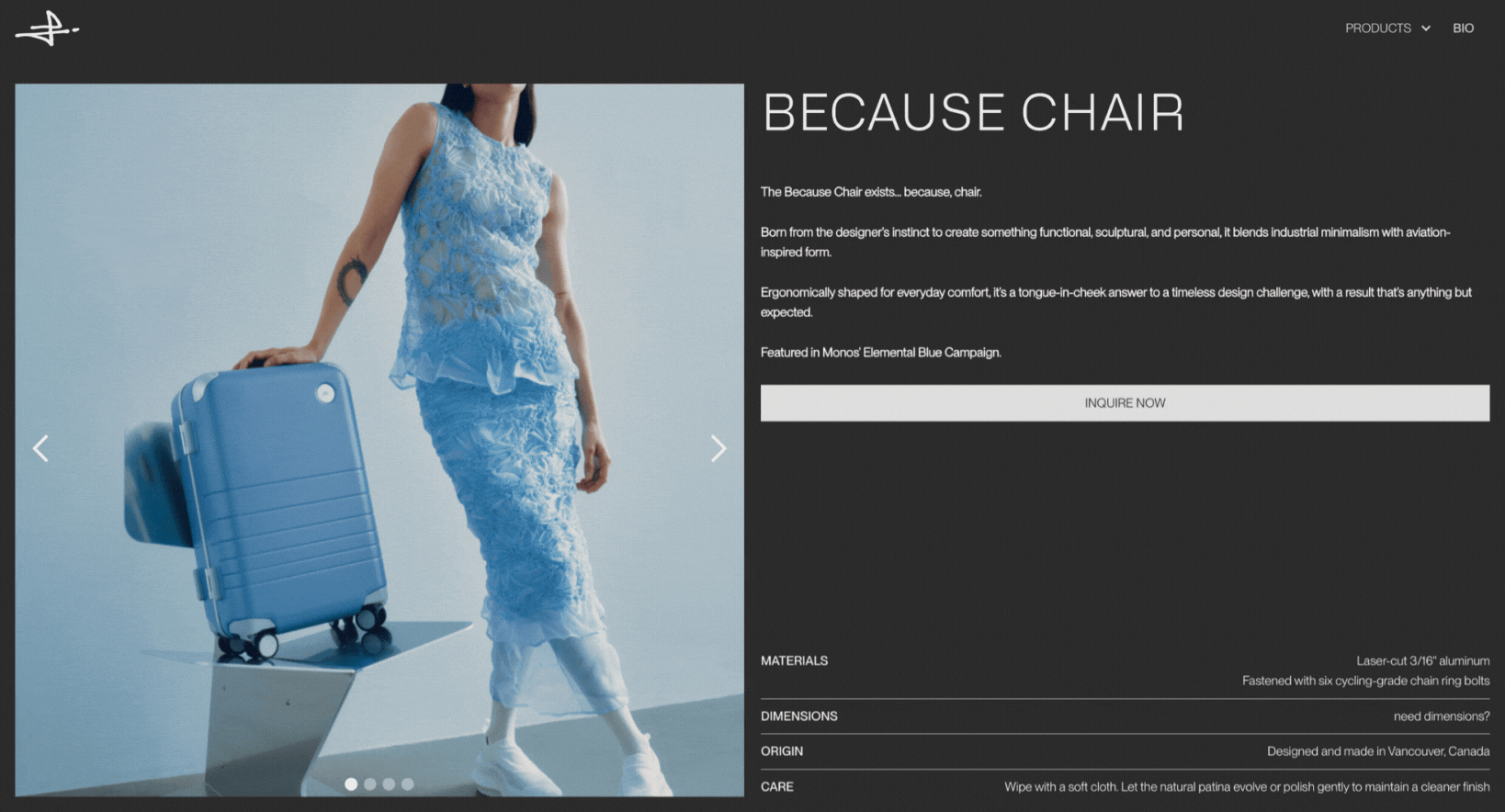Advance to the next carousel image
This screenshot has width=1505, height=812.
(x=719, y=448)
